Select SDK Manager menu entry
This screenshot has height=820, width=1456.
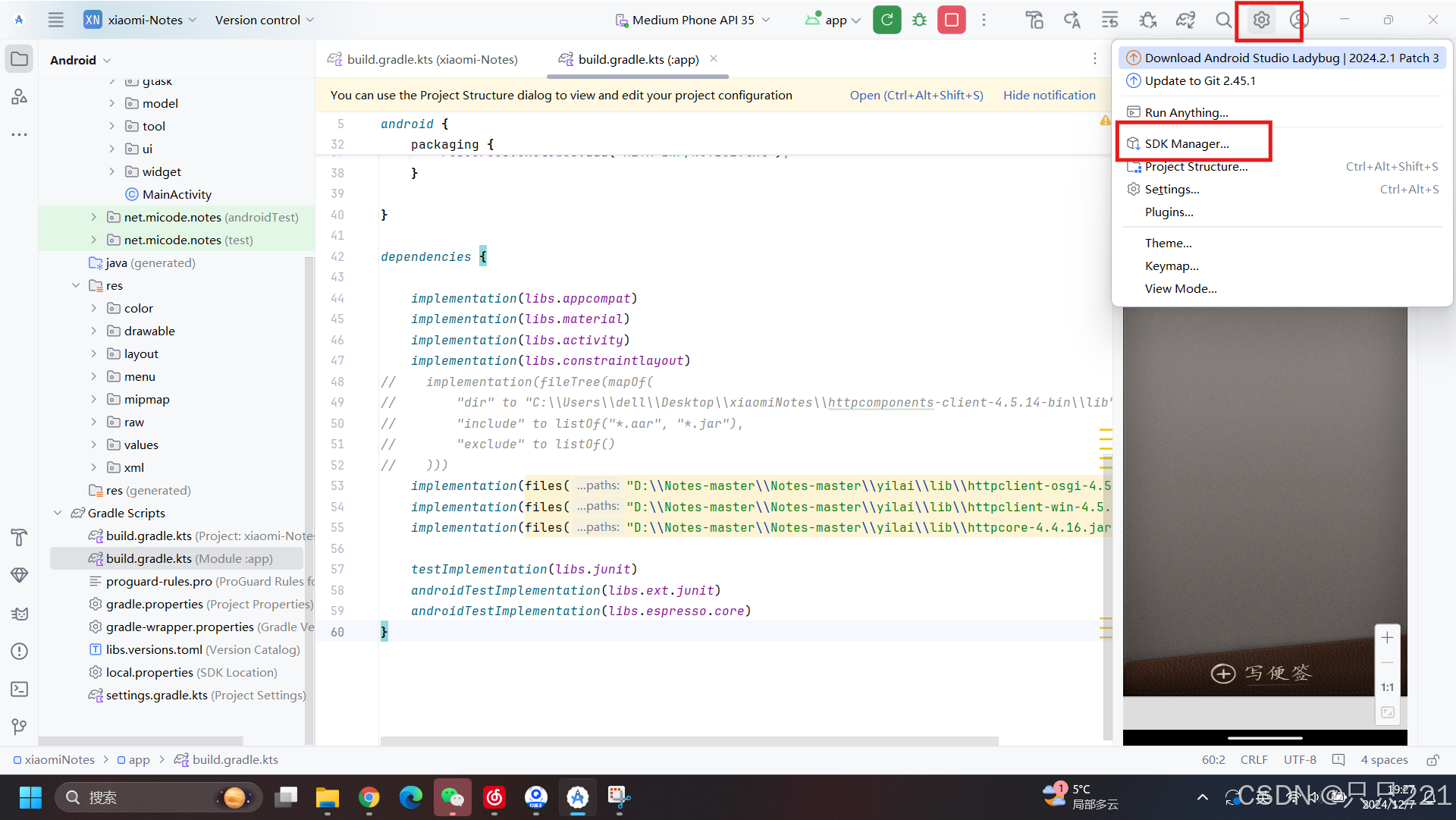pyautogui.click(x=1187, y=144)
